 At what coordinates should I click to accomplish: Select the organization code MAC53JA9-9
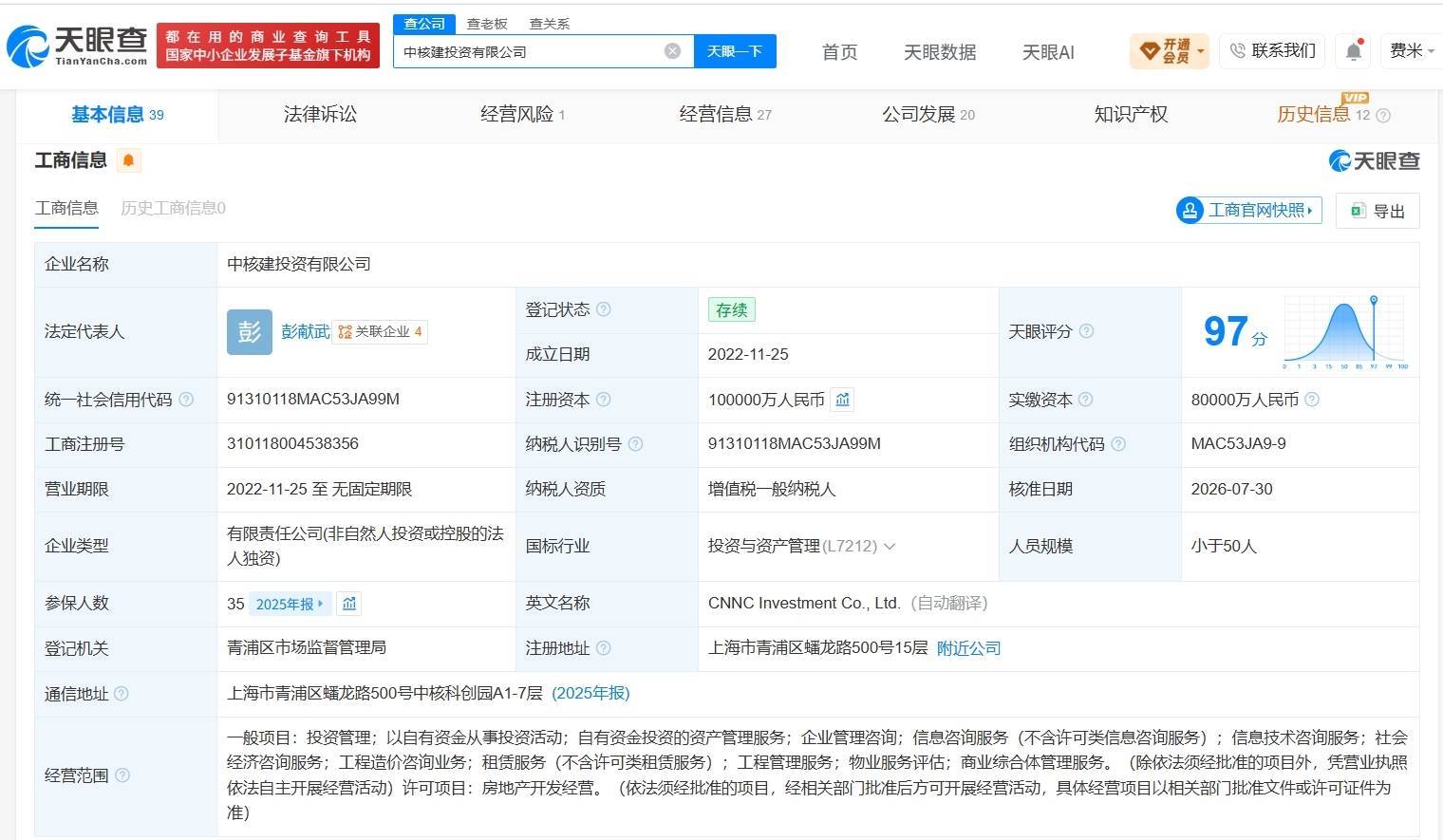[1238, 444]
